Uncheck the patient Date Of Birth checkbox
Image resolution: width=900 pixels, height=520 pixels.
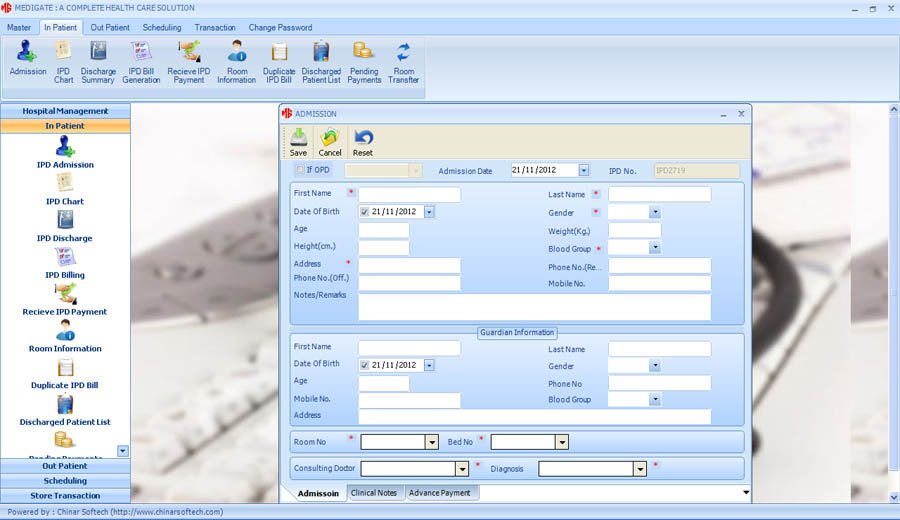coord(364,212)
